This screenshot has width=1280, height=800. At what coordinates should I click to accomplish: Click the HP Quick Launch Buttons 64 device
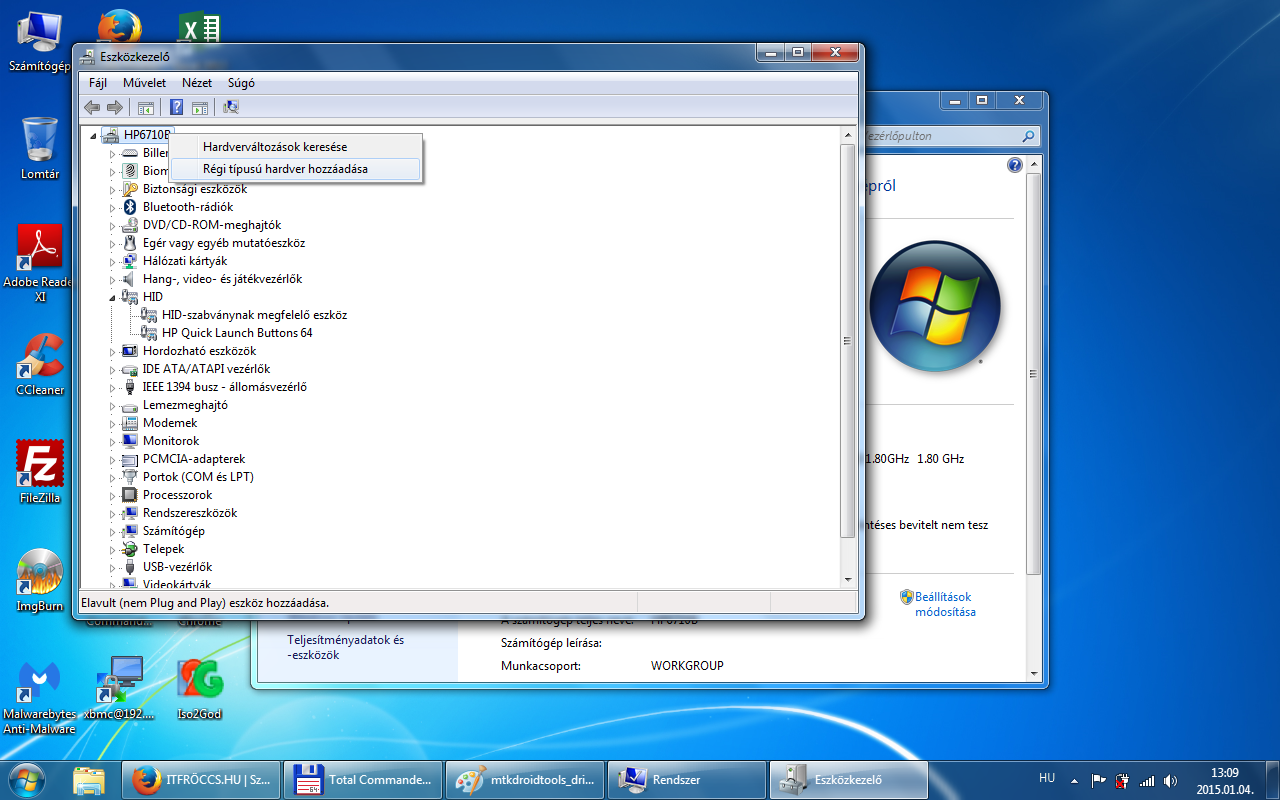237,333
